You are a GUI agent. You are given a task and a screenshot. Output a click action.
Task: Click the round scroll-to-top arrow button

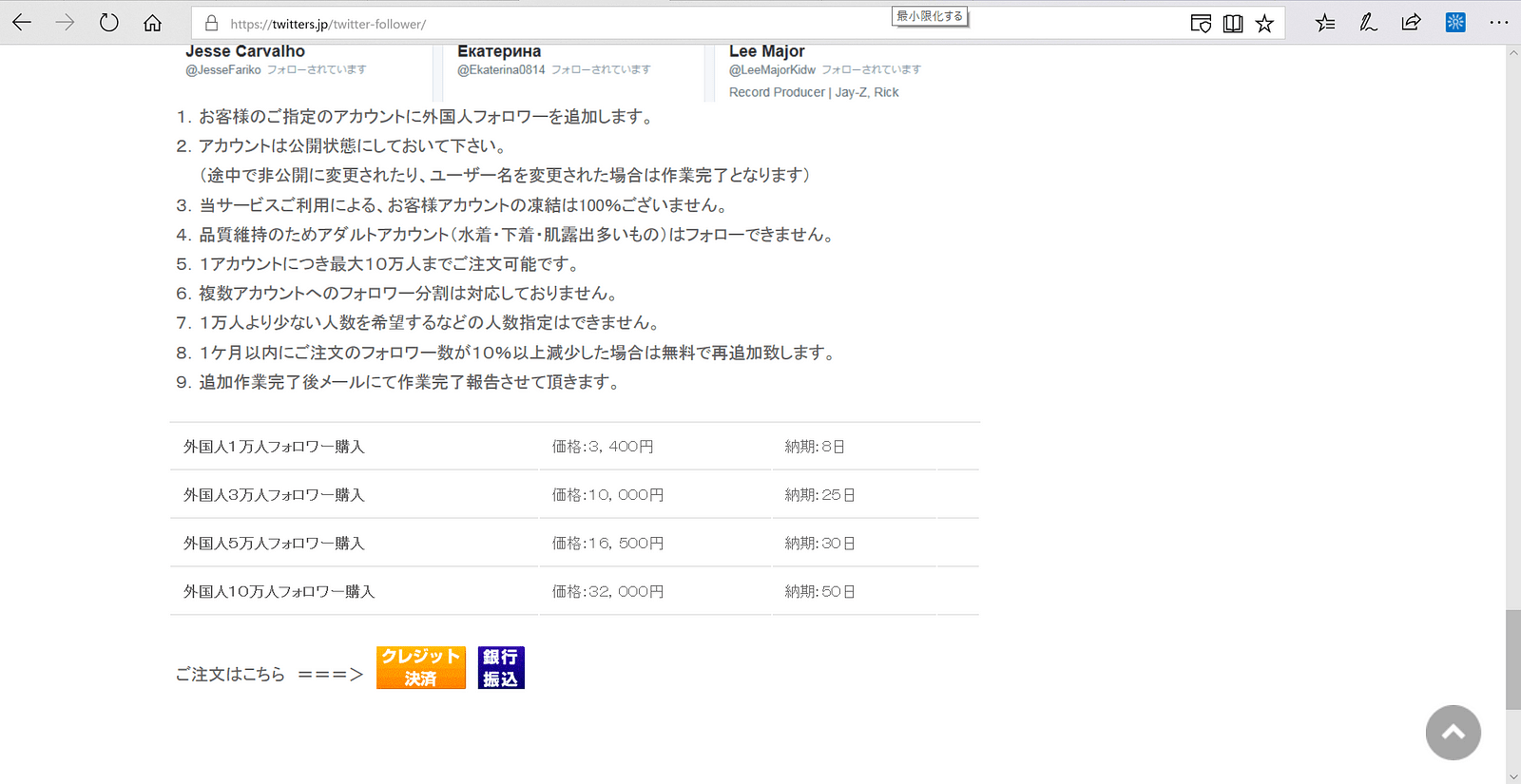[x=1453, y=733]
